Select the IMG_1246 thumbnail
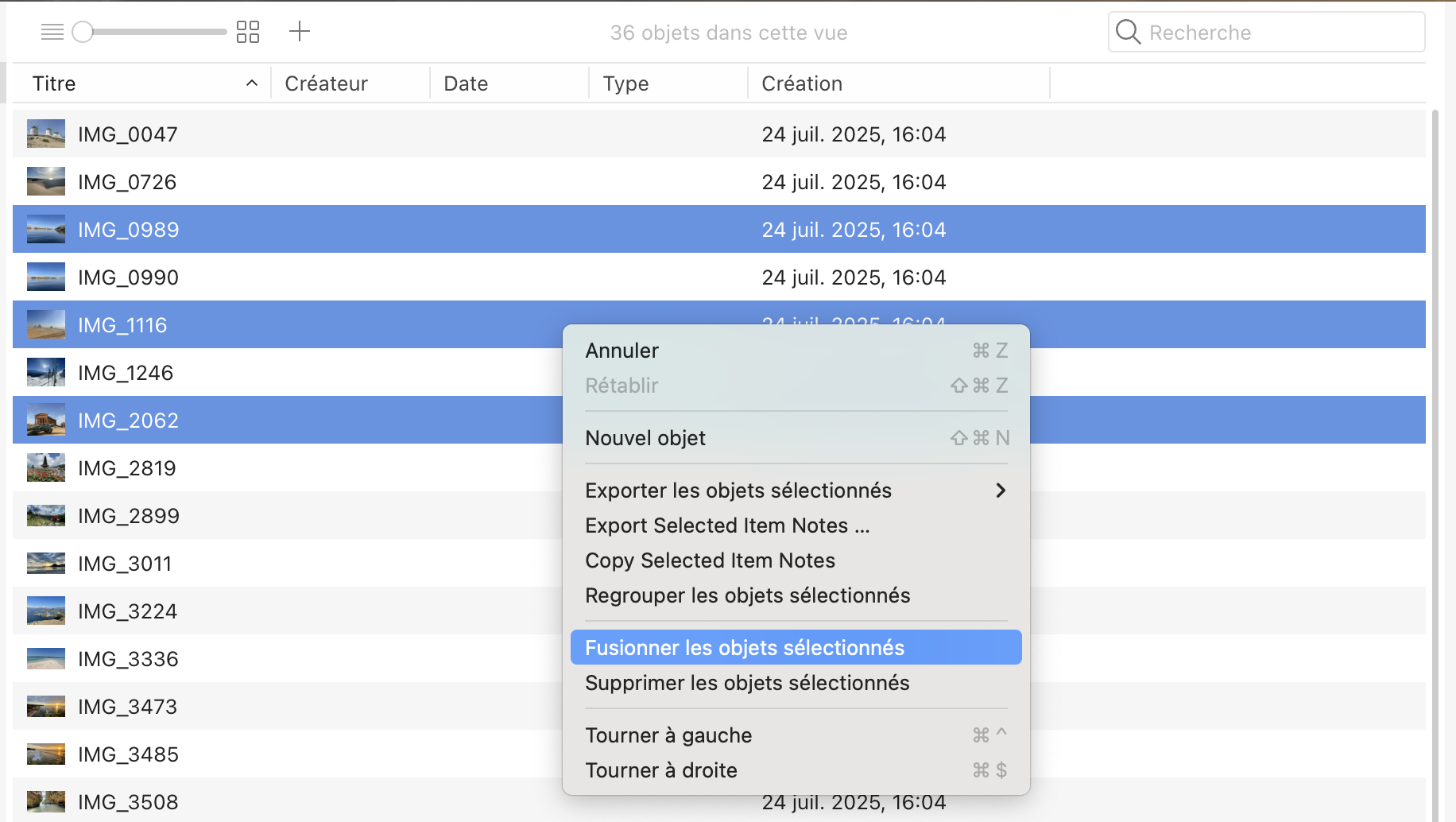1456x822 pixels. coord(46,373)
